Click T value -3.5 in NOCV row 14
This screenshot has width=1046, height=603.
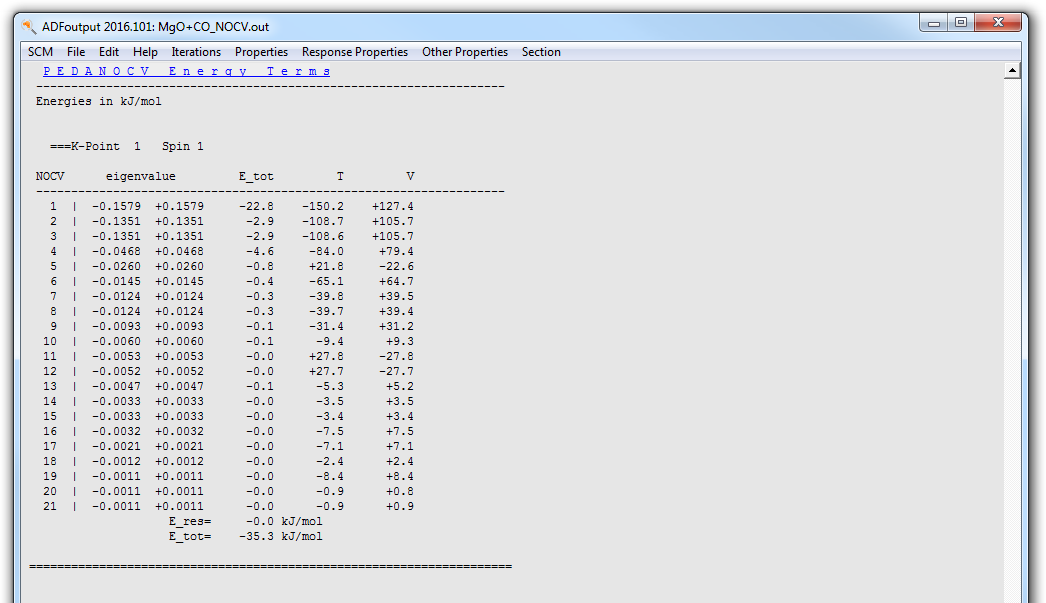[x=330, y=402]
